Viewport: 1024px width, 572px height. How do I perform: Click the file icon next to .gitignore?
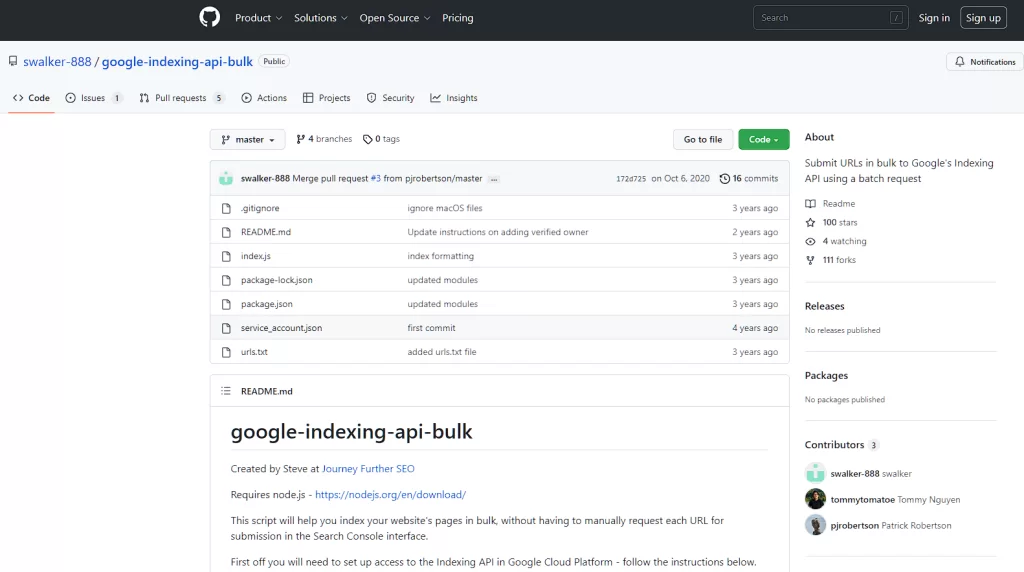coord(226,208)
